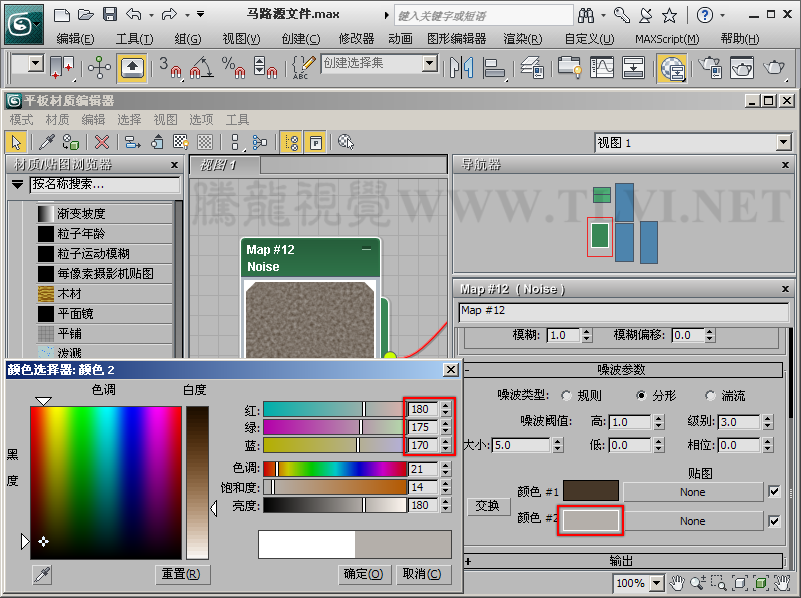The height and width of the screenshot is (598, 801).
Task: Open the 修改器 menu
Action: [357, 39]
